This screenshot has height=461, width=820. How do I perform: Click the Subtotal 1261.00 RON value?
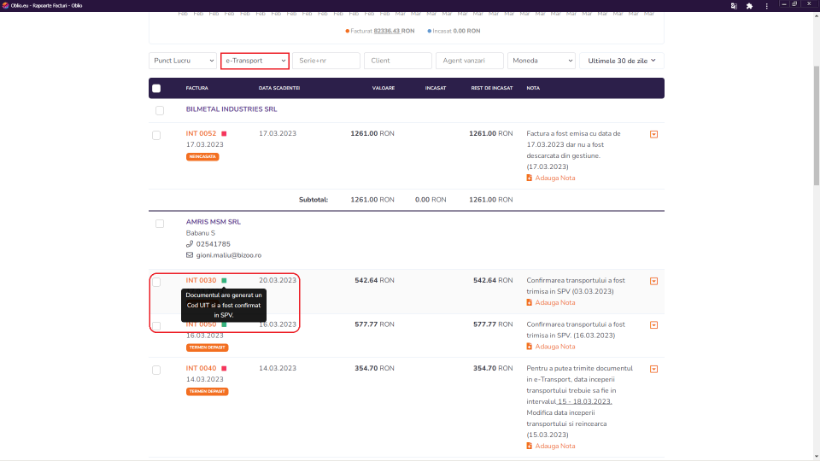click(372, 200)
